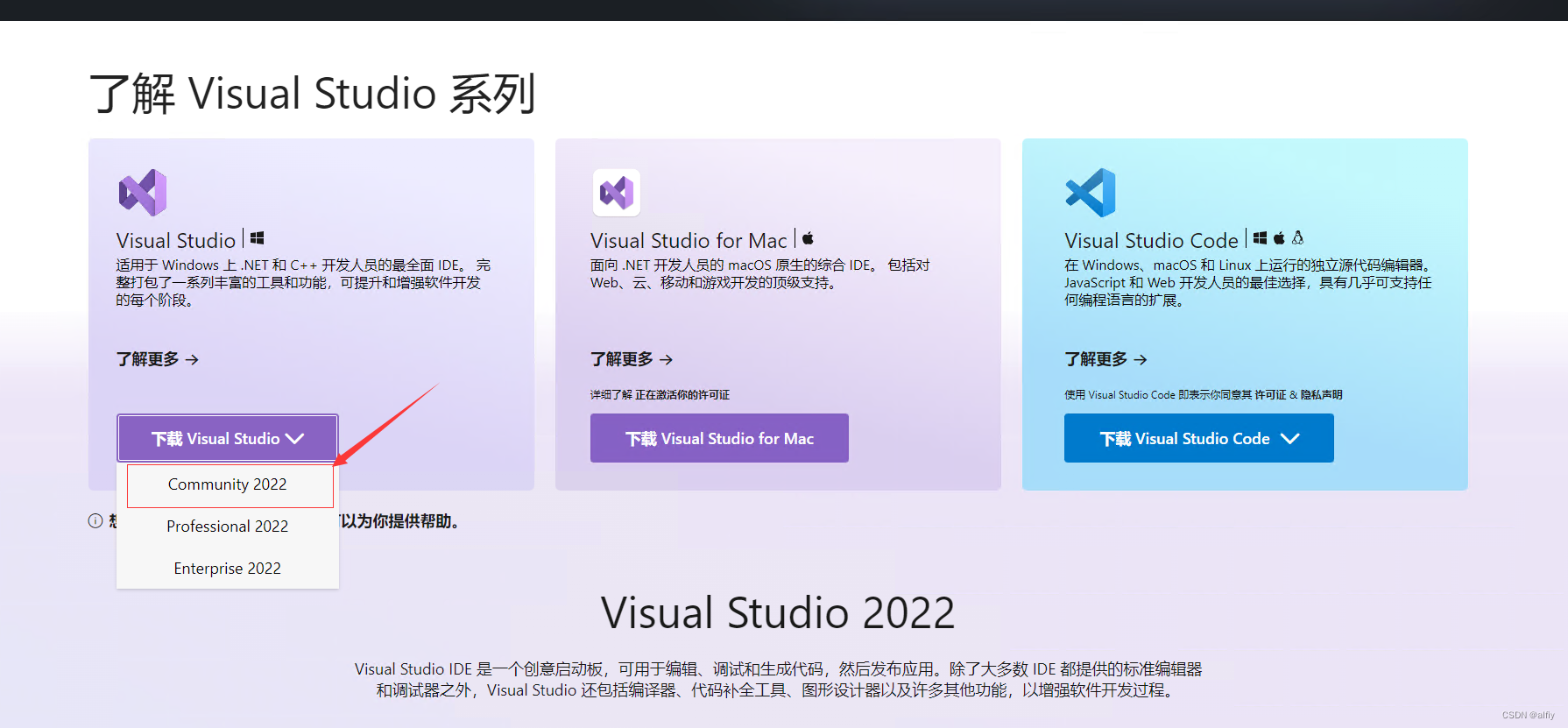Expand the 下载 Visual Studio Code dropdown
The image size is (1568, 728).
[x=1198, y=438]
